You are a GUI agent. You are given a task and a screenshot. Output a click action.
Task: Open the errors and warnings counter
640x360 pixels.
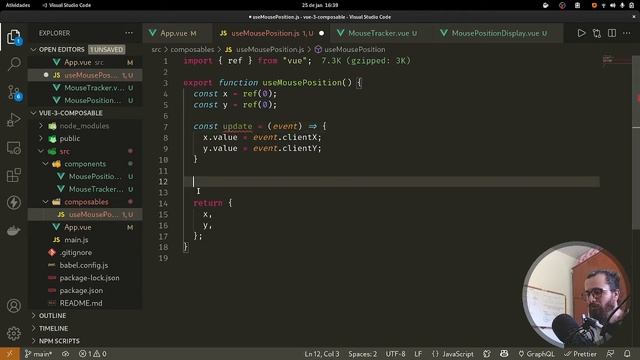click(93, 354)
